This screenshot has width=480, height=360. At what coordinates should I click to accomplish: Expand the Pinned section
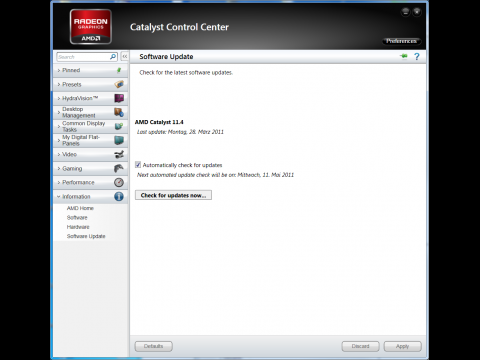point(90,70)
